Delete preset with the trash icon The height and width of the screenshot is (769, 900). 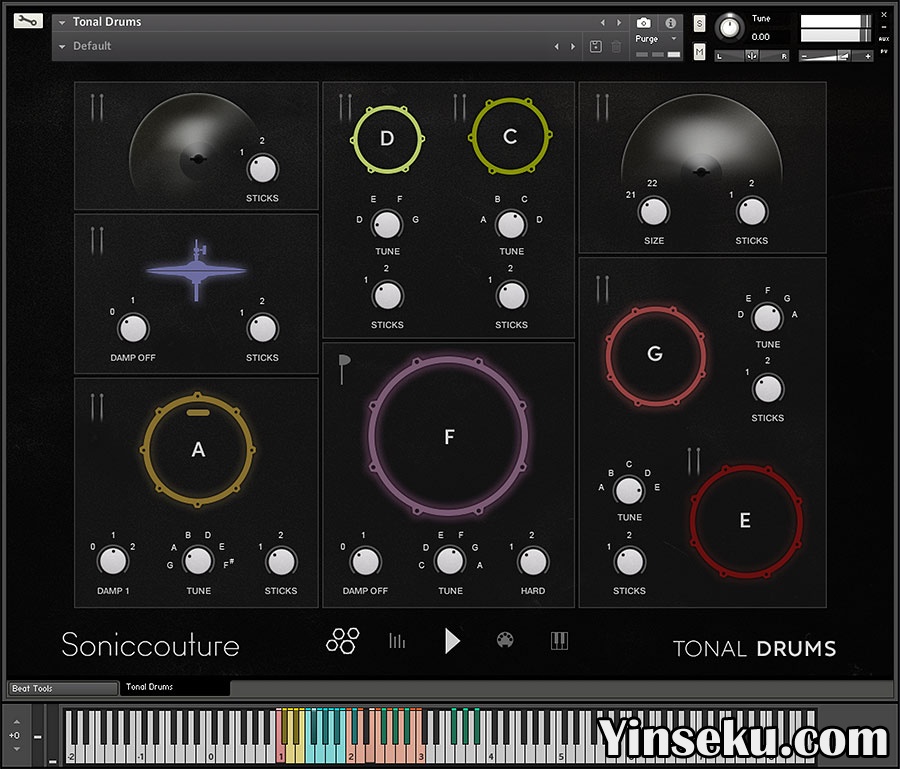tap(616, 46)
